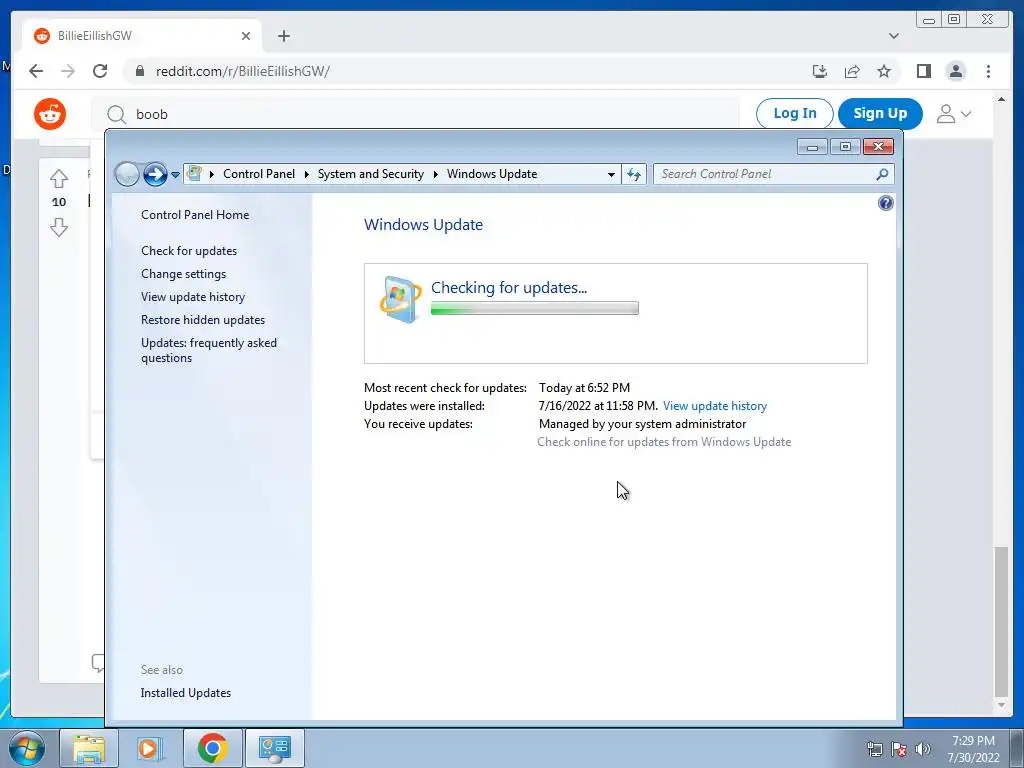Click the Chrome address bar URL
Screen dimensions: 1024x768
click(x=242, y=71)
